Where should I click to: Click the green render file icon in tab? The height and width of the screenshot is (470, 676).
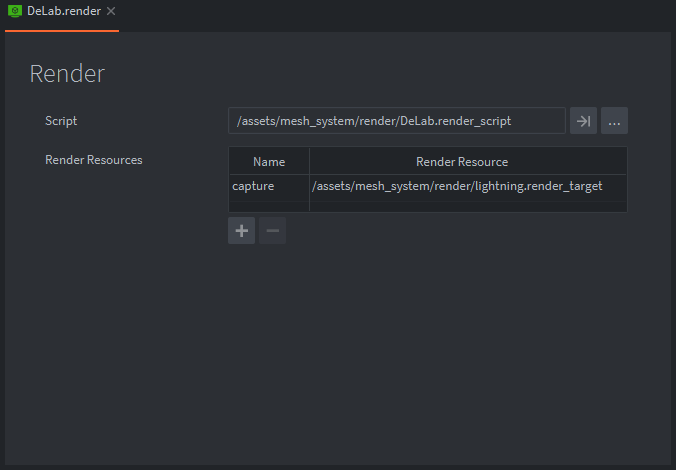click(15, 11)
